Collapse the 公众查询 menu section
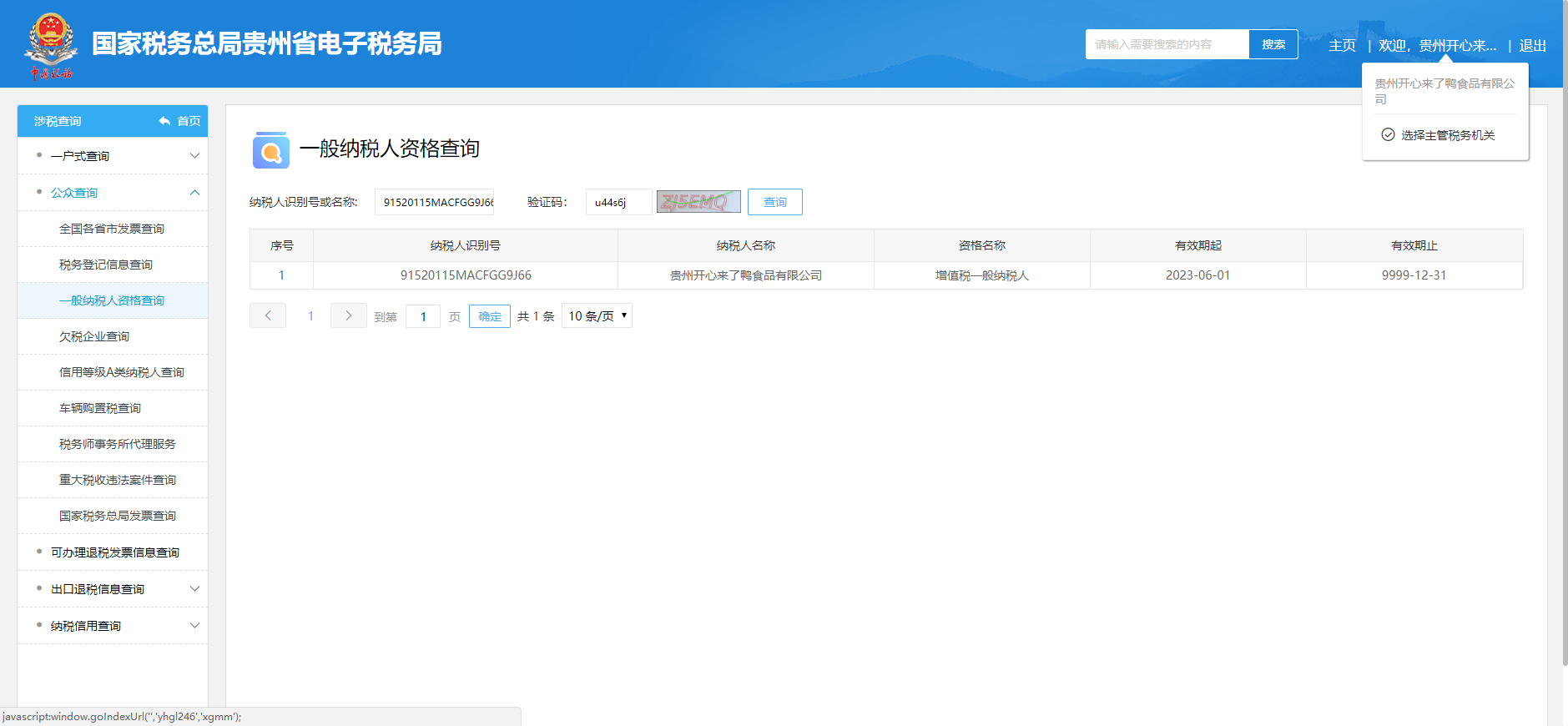Viewport: 1568px width, 726px height. tap(194, 193)
